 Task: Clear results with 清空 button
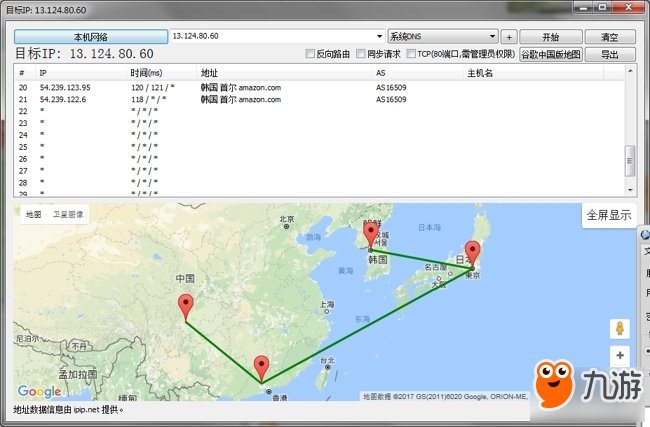coord(610,37)
